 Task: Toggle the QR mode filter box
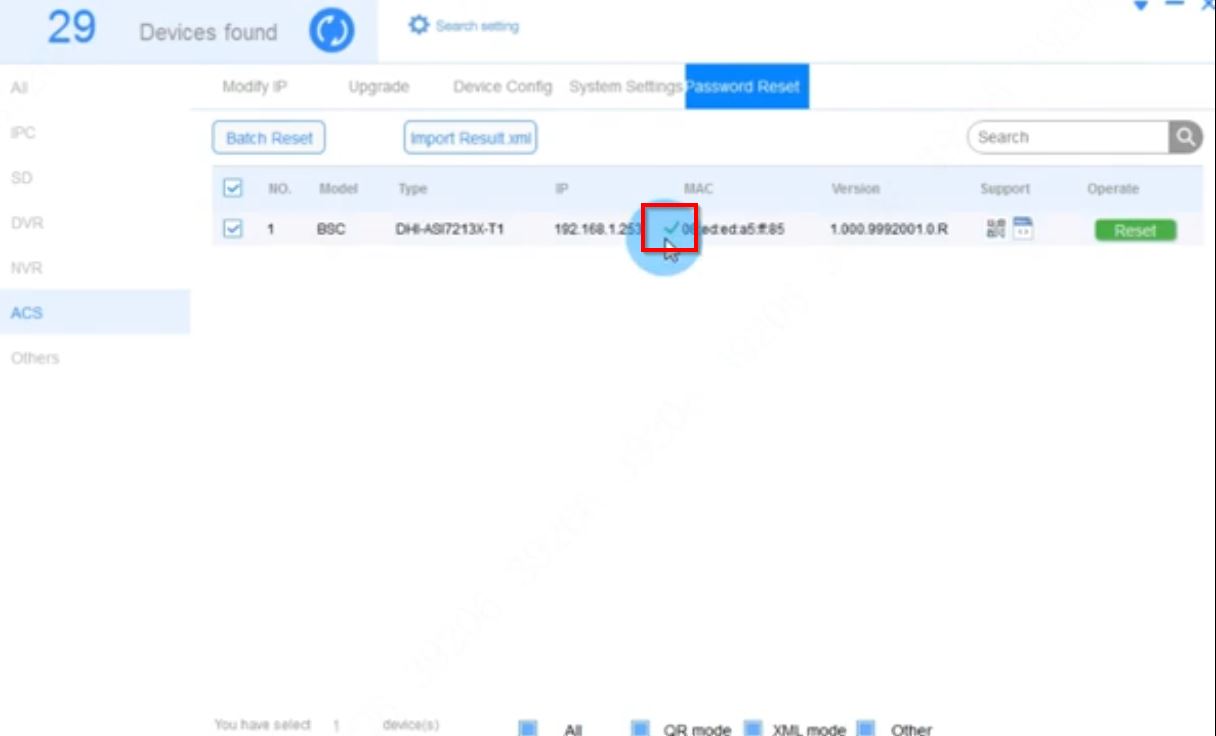click(x=641, y=729)
